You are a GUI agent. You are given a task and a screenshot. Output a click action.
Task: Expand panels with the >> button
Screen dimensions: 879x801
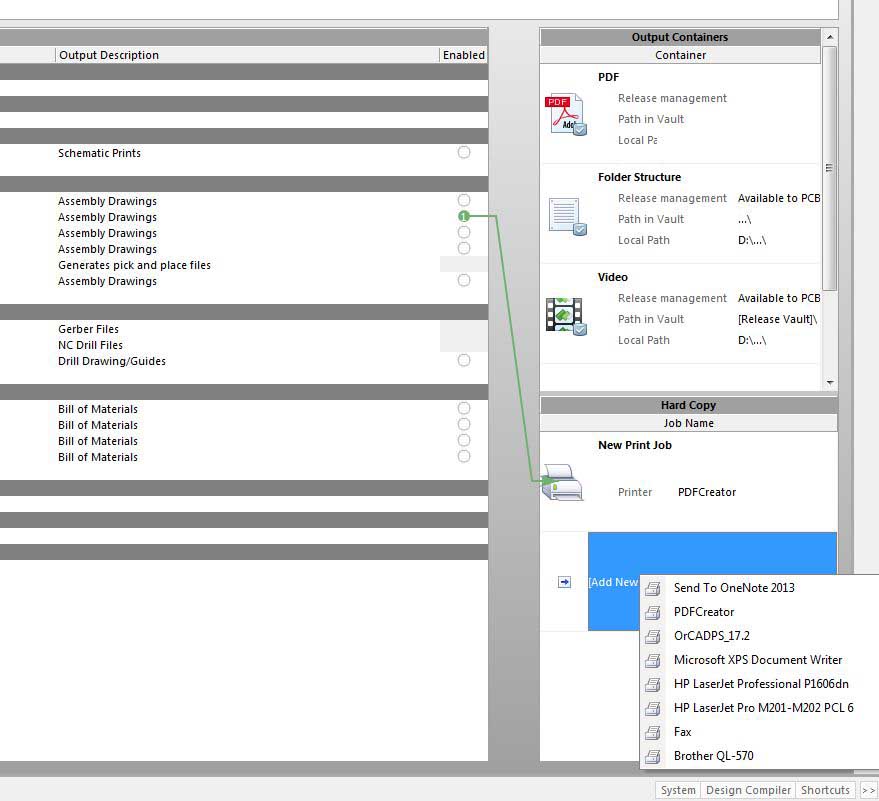(x=868, y=790)
